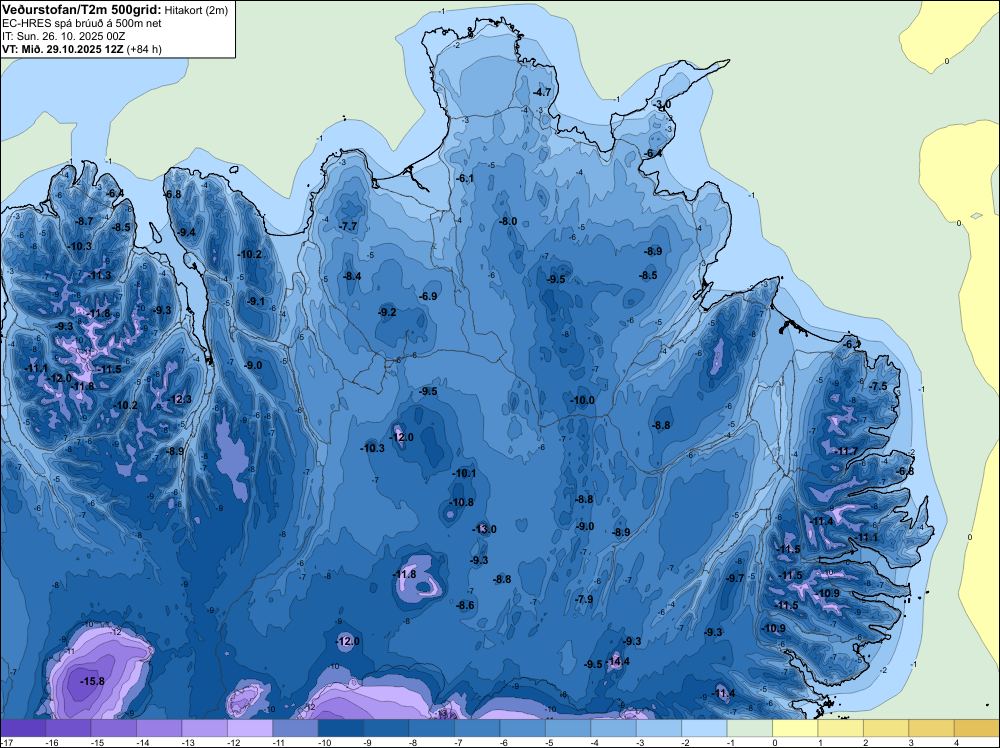The width and height of the screenshot is (1000, 748).
Task: Click the yellow legend swatch between 0 and 1
Action: pyautogui.click(x=795, y=728)
